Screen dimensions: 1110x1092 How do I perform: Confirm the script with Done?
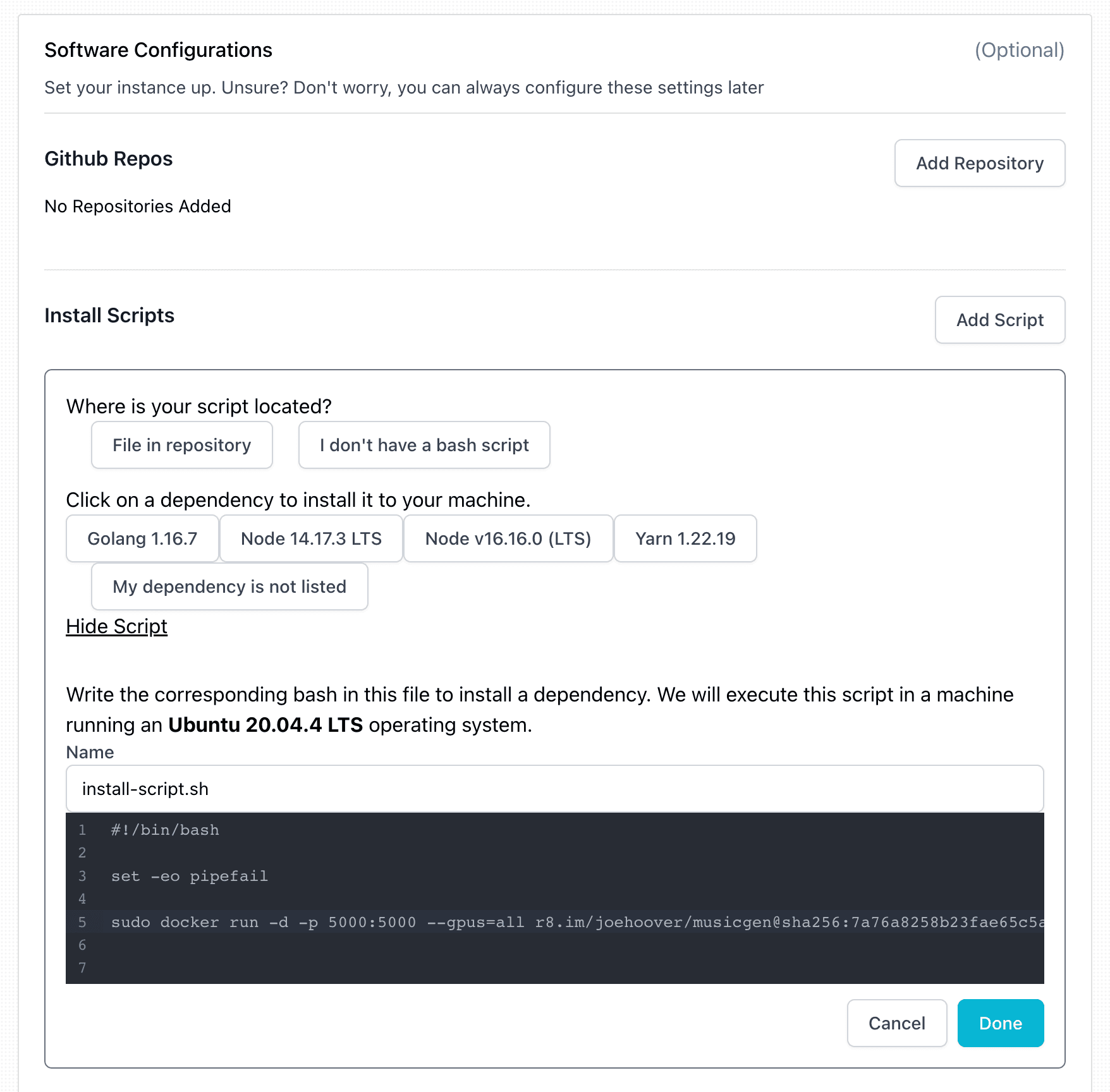point(1000,1023)
